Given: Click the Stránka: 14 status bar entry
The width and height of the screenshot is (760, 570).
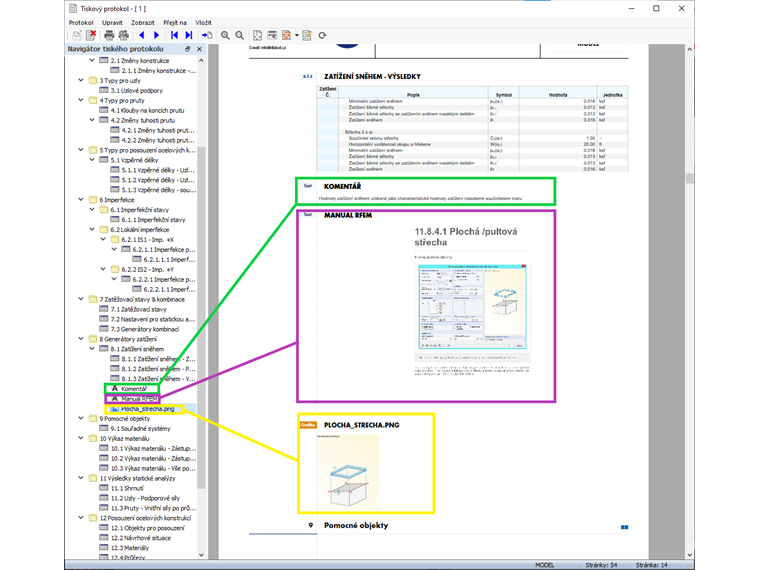Looking at the screenshot, I should (651, 565).
